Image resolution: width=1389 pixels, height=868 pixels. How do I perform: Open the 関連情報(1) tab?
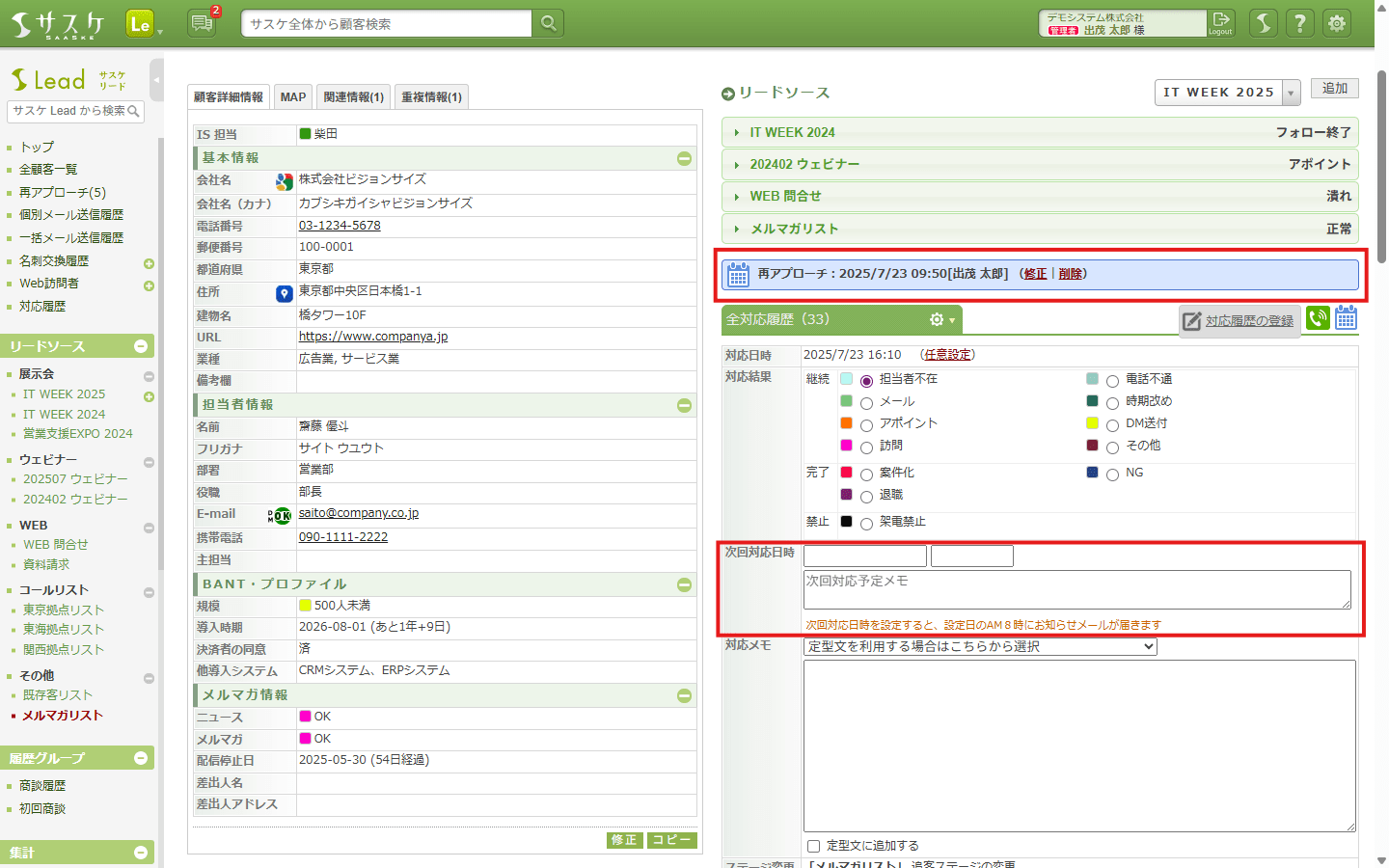click(x=353, y=96)
